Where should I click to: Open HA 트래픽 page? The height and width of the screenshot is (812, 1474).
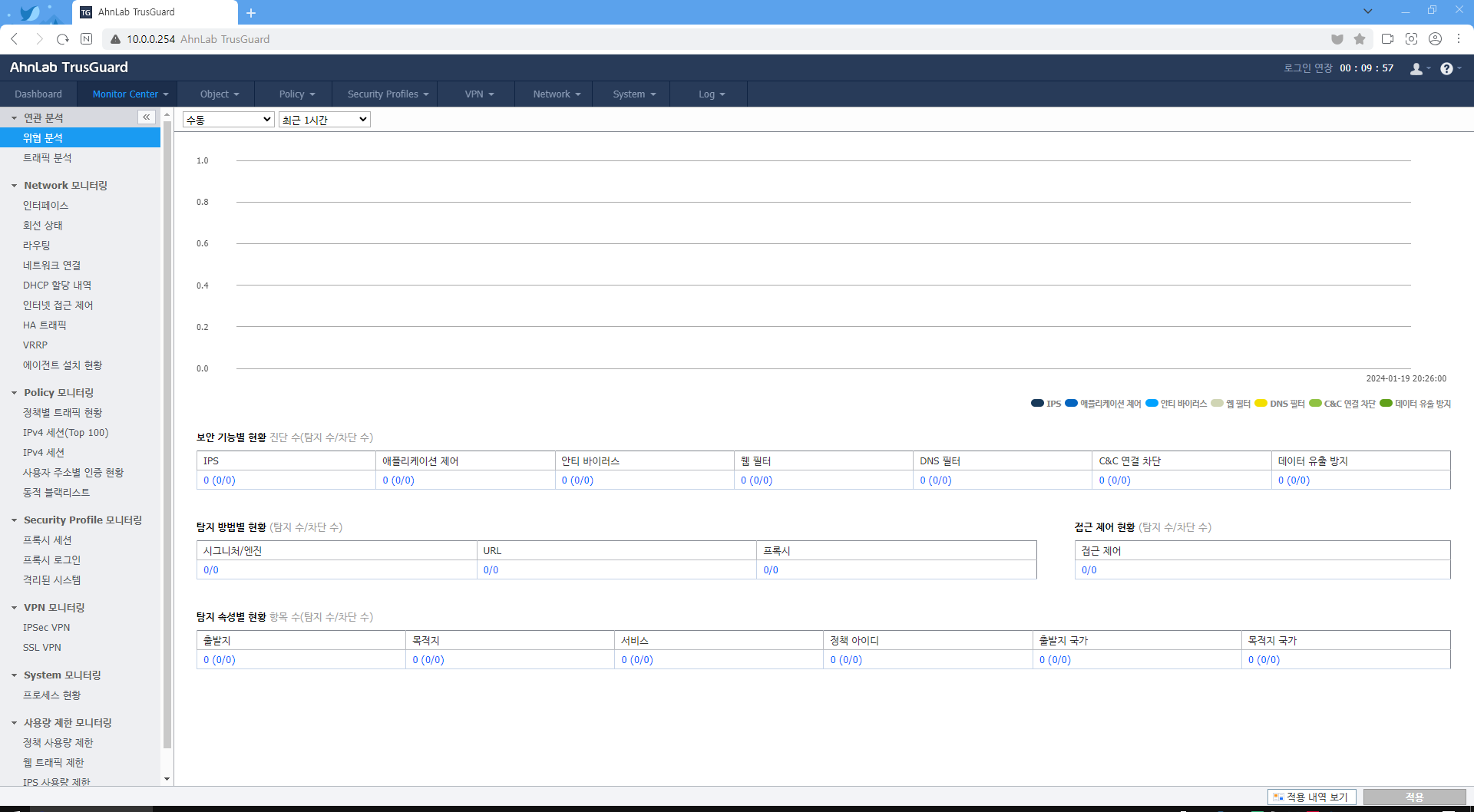pyautogui.click(x=45, y=325)
